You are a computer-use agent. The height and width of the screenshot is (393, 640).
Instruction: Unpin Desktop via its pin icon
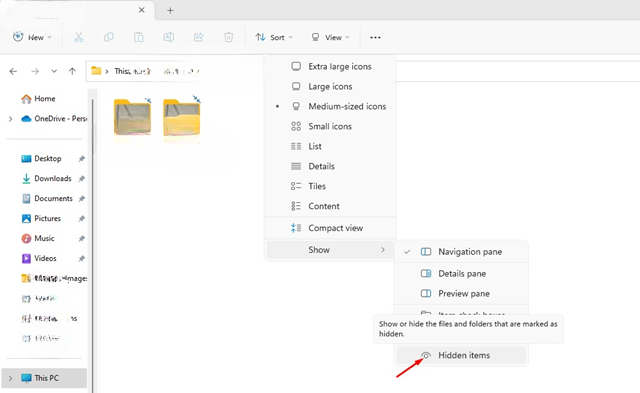click(82, 158)
